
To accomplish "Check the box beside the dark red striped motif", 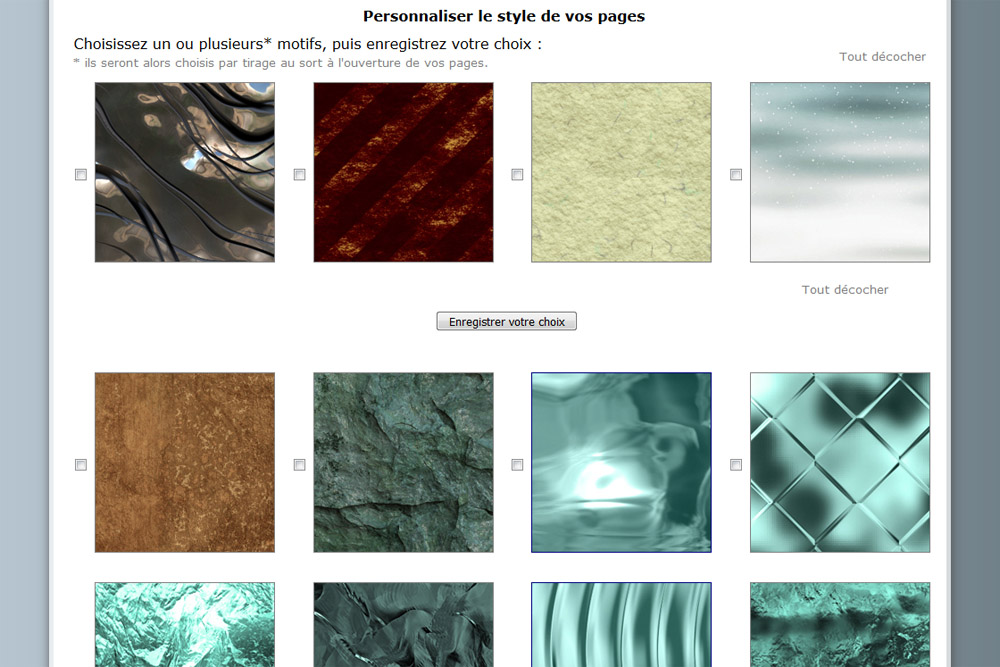I will point(300,175).
